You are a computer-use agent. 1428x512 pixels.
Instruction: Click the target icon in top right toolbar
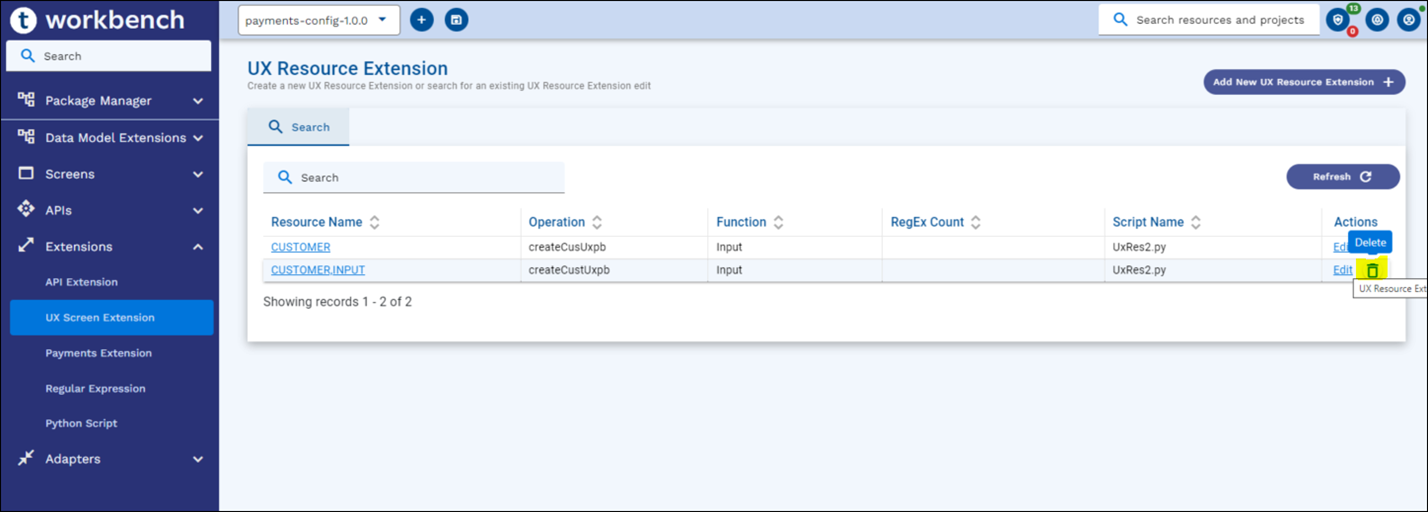pyautogui.click(x=1377, y=20)
